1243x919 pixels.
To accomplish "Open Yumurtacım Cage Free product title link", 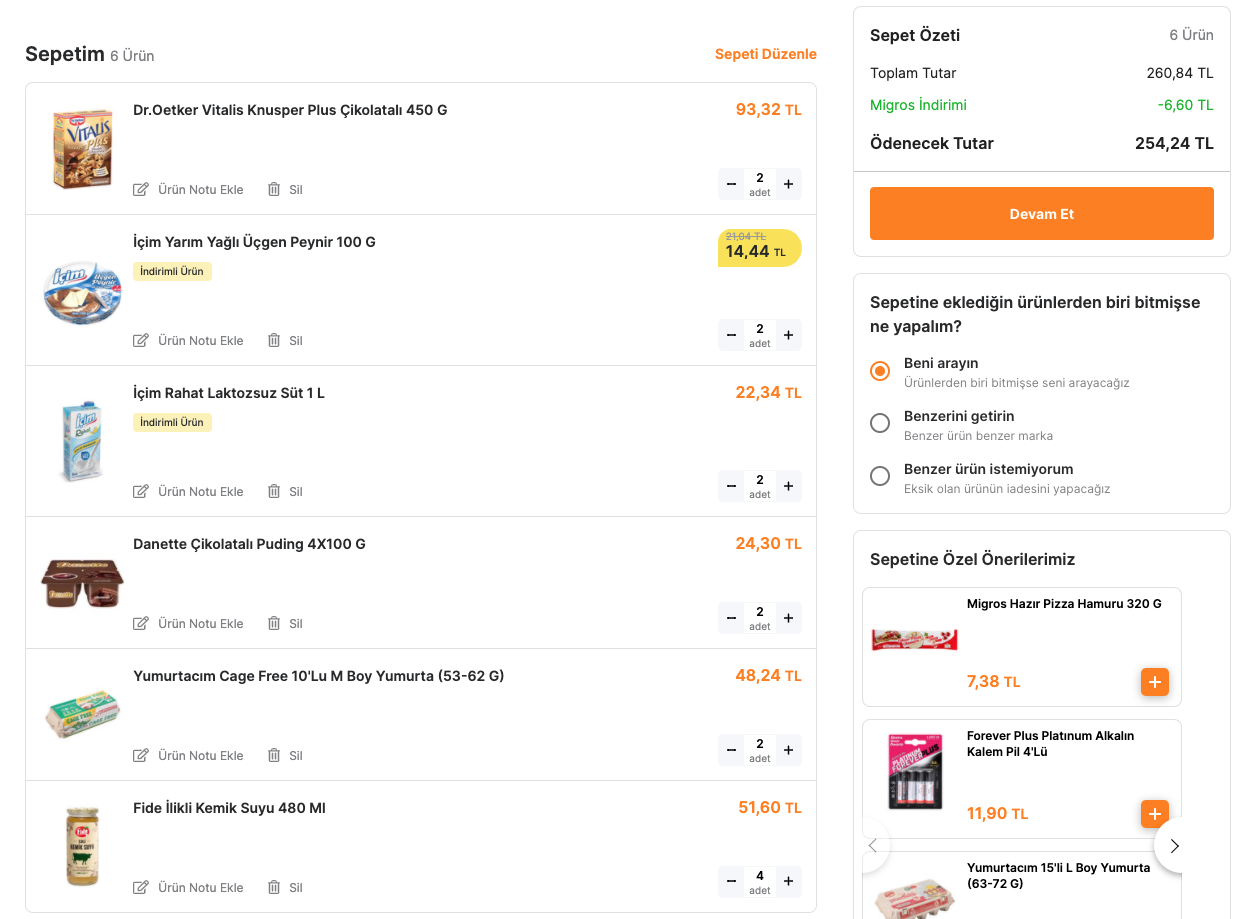I will pos(318,676).
